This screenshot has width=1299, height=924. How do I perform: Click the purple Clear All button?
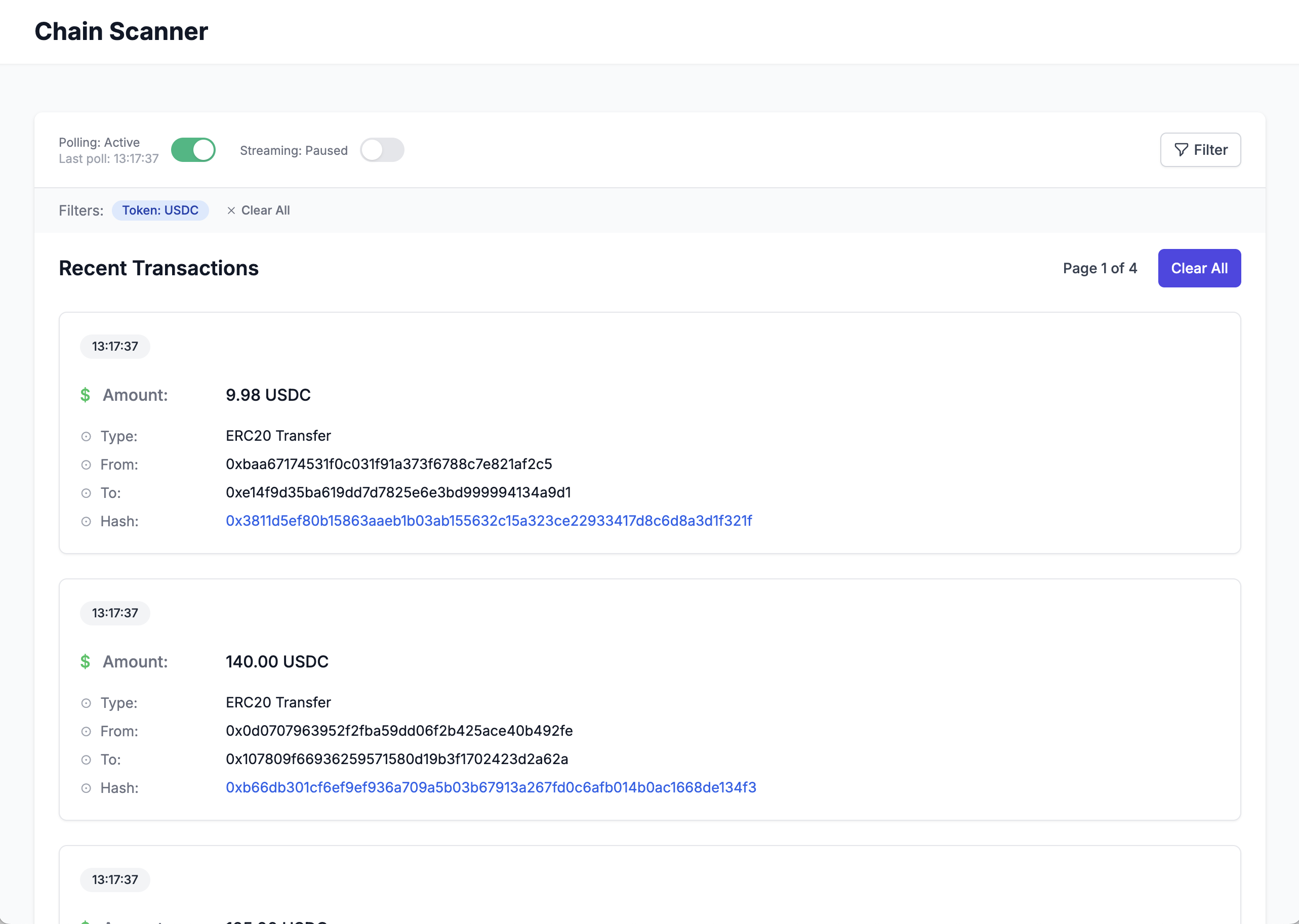coord(1199,268)
